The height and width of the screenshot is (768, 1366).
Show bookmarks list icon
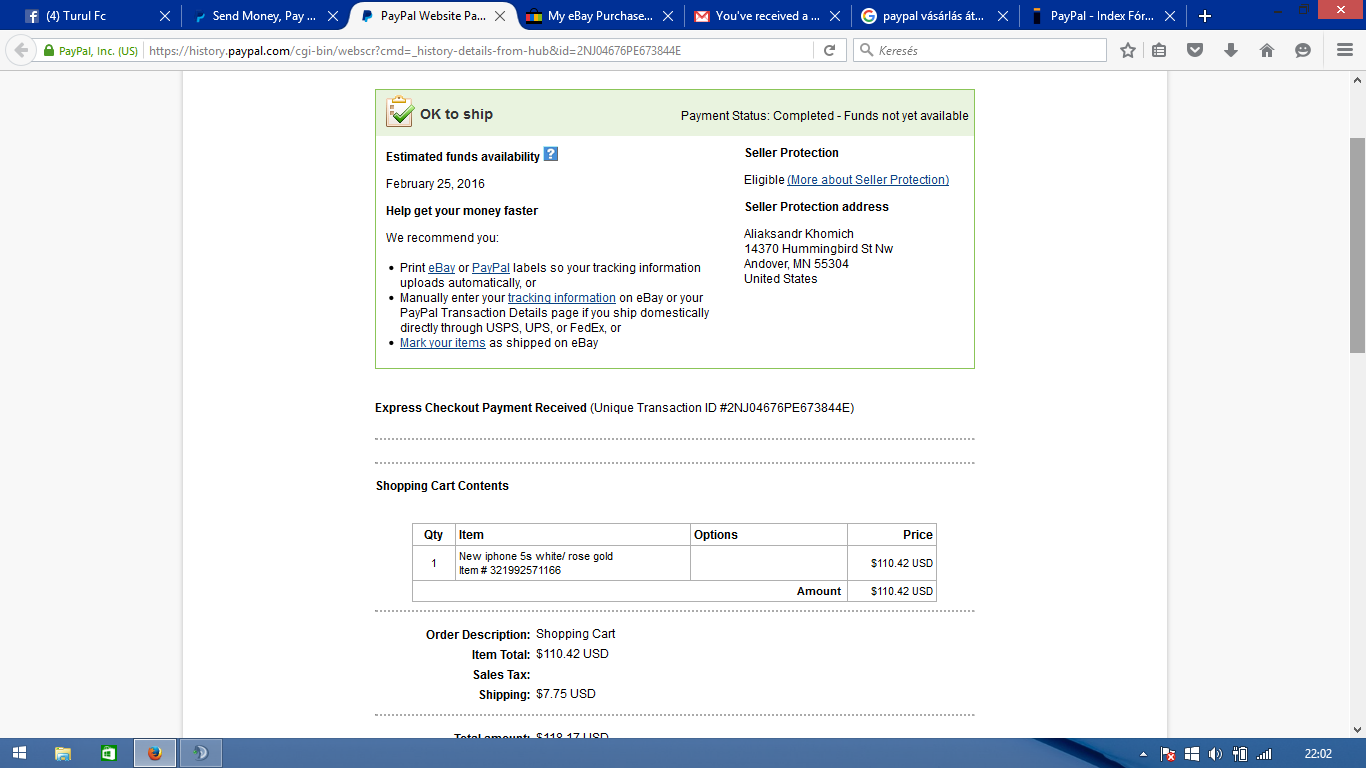[x=1159, y=50]
